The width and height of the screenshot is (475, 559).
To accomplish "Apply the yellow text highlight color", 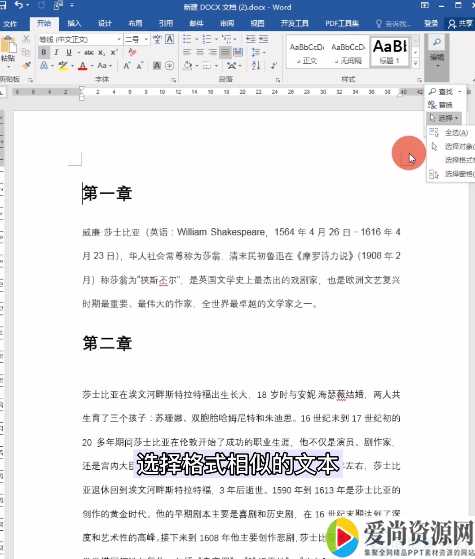I will [63, 66].
